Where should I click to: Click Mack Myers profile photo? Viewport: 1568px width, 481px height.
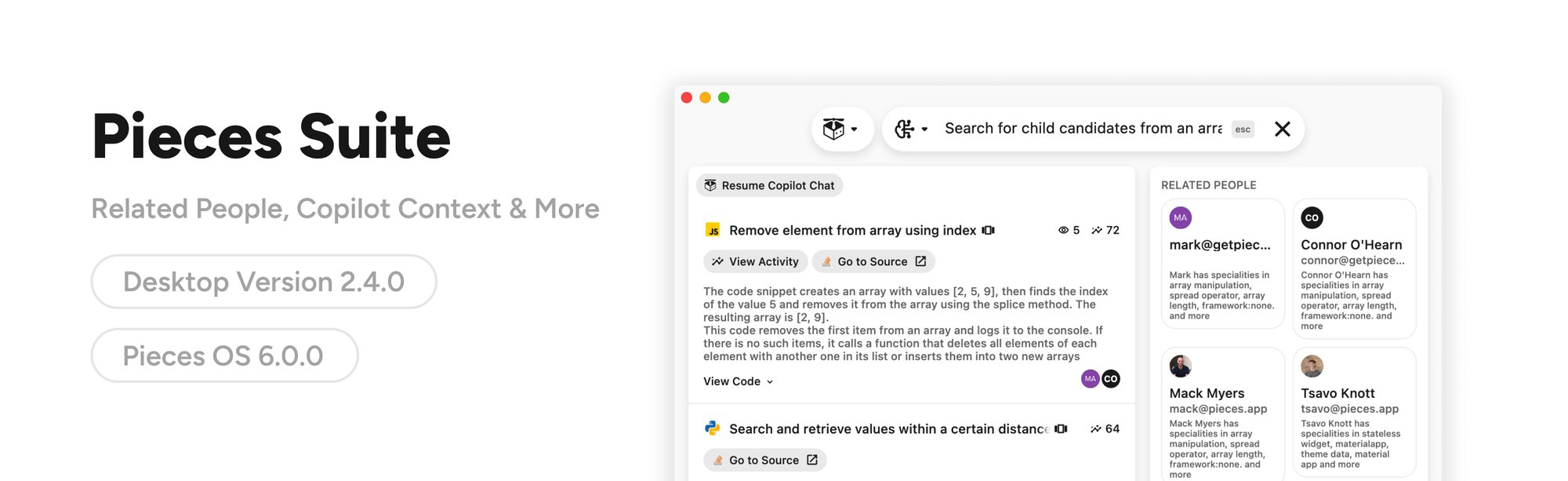coord(1181,366)
